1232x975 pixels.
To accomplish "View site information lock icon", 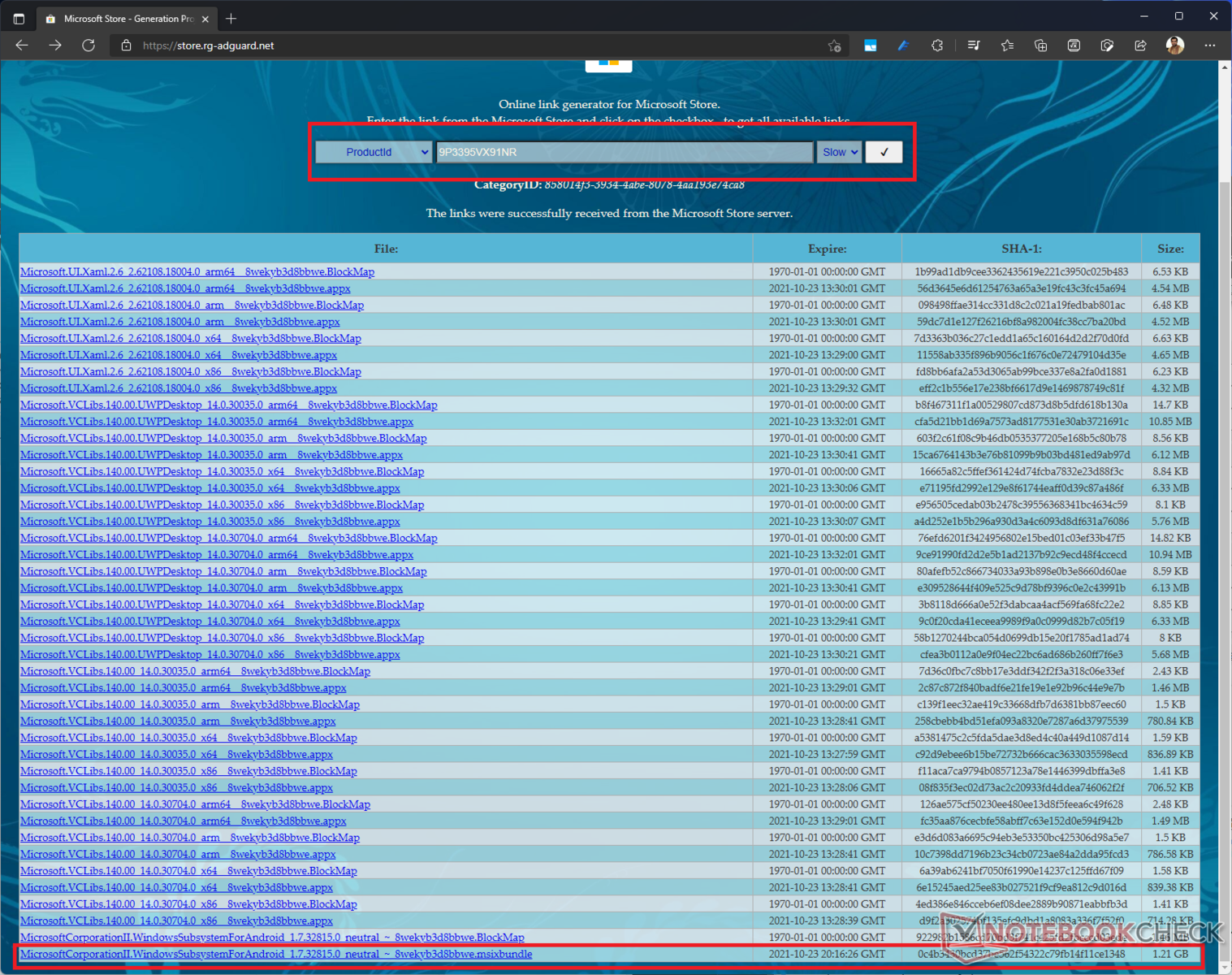I will [x=126, y=45].
